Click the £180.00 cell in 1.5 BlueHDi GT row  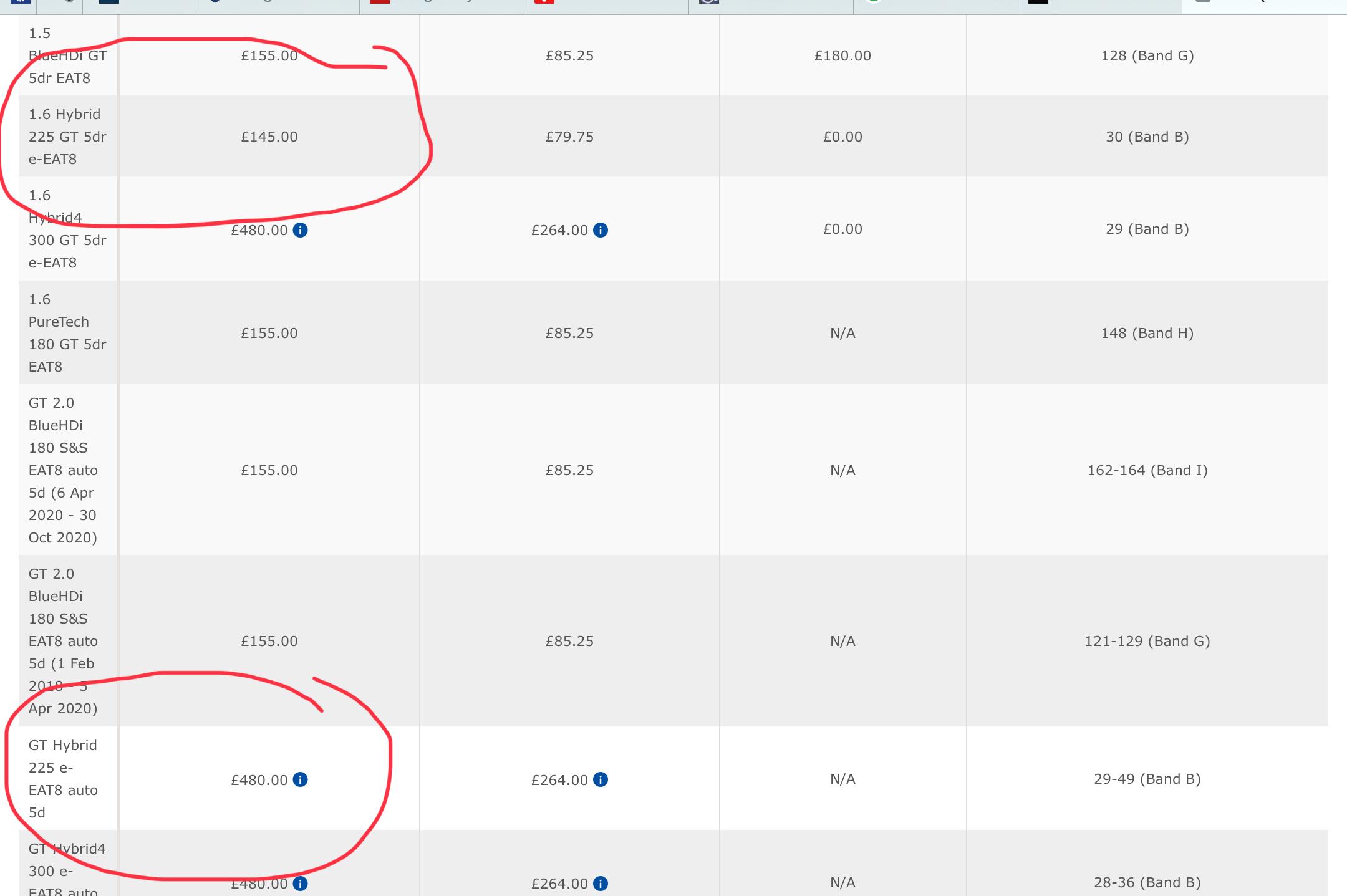tap(842, 55)
